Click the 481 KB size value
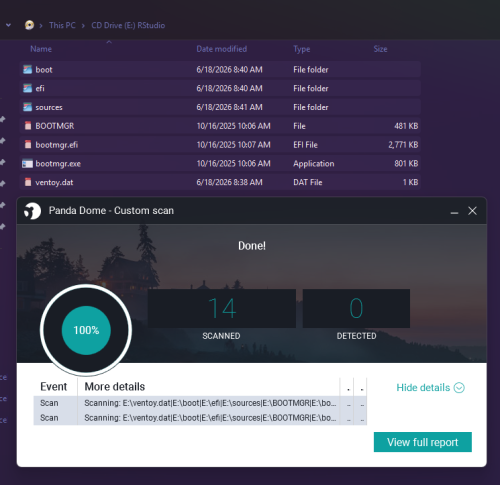The image size is (500, 485). click(x=406, y=126)
